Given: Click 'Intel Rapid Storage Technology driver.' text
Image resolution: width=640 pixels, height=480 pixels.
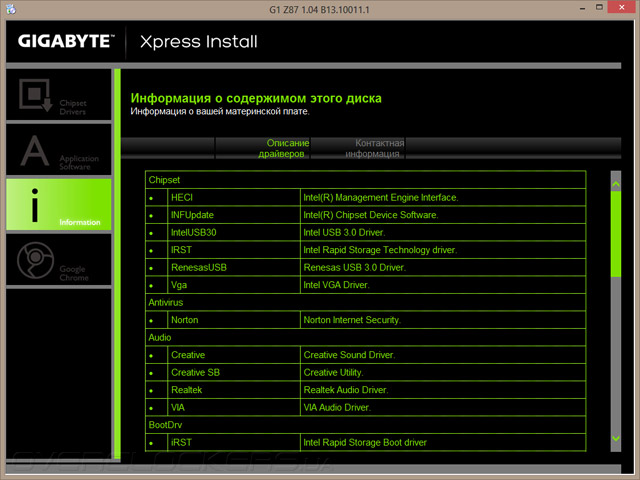Looking at the screenshot, I should [380, 250].
